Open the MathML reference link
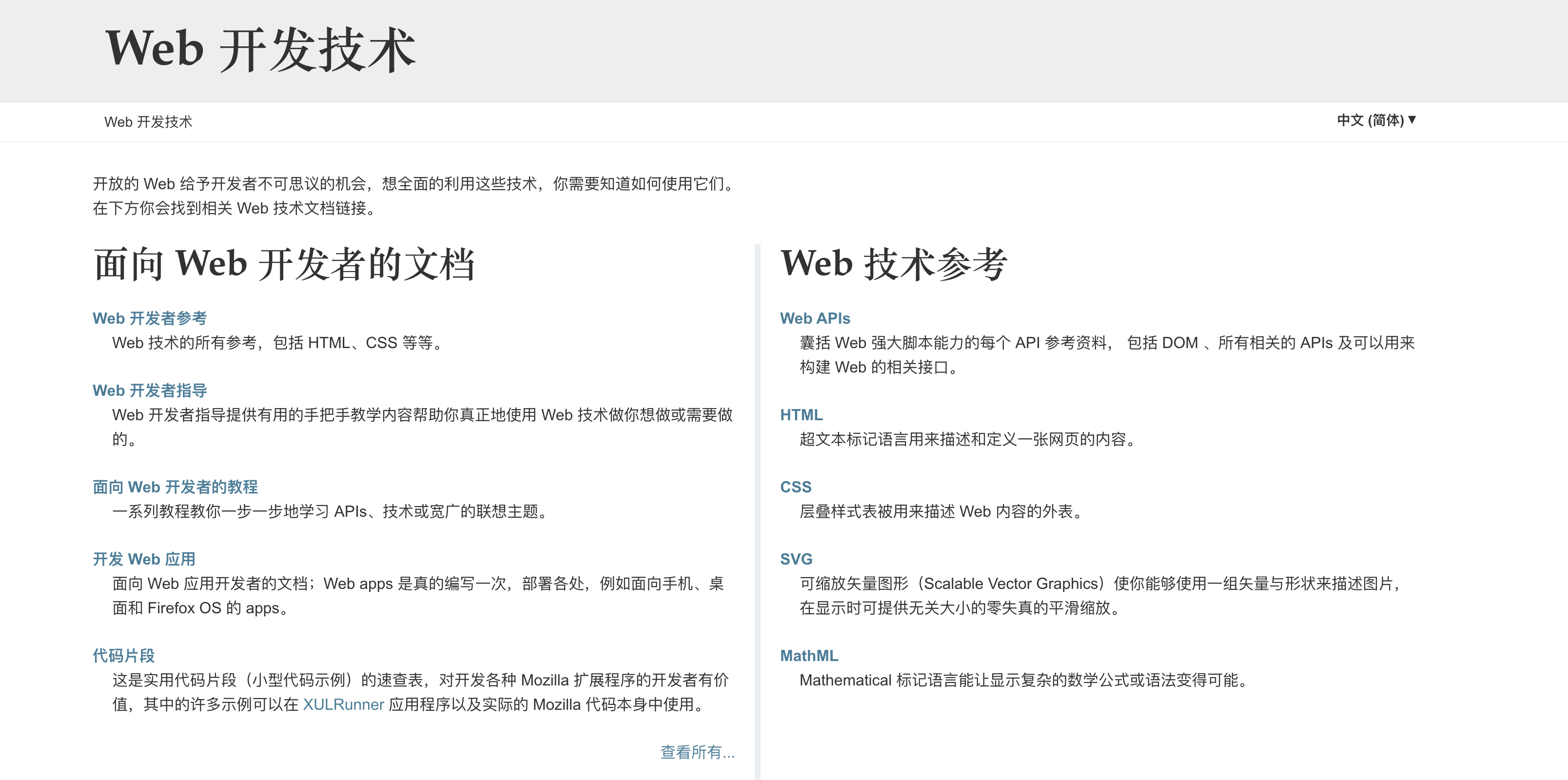Viewport: 1568px width, 780px height. pos(809,655)
